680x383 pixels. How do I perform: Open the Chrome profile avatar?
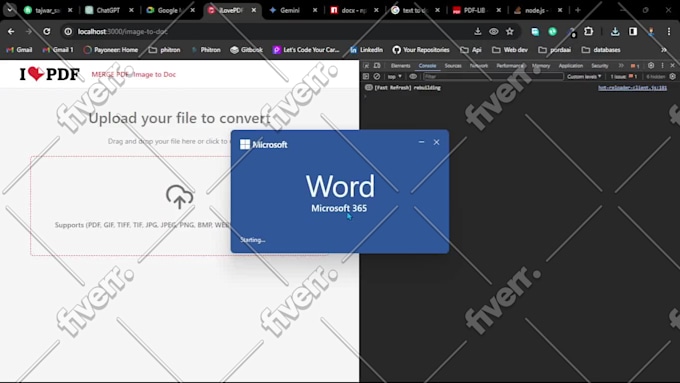651,31
